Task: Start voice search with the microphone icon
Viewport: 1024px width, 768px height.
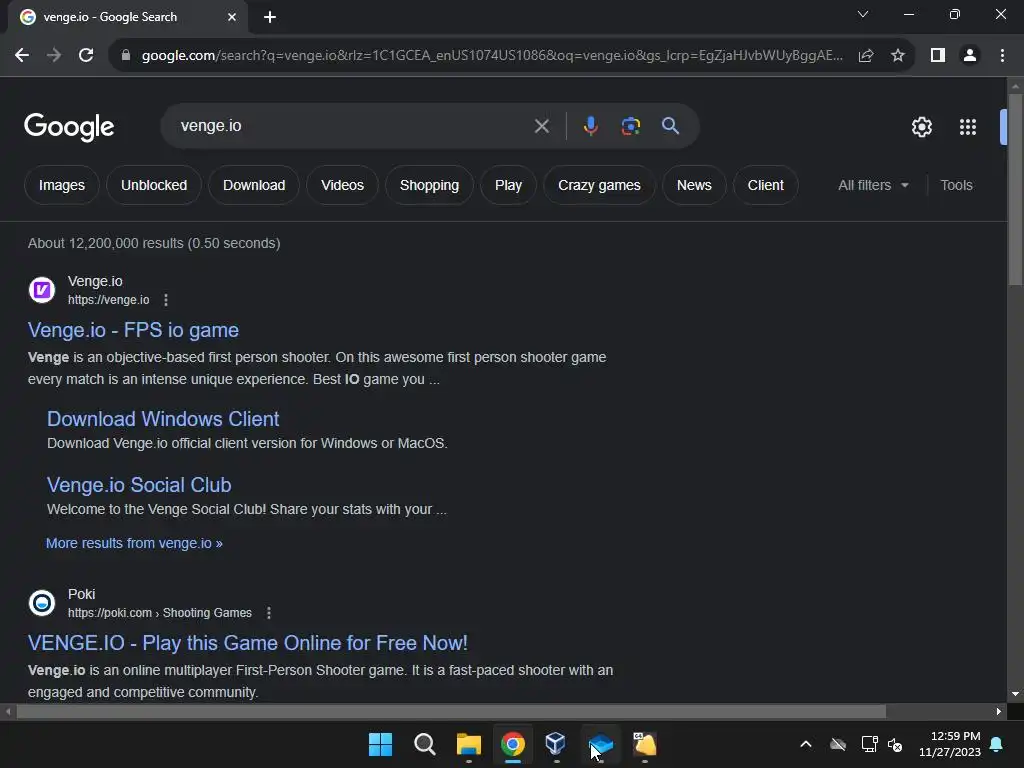Action: pos(590,125)
